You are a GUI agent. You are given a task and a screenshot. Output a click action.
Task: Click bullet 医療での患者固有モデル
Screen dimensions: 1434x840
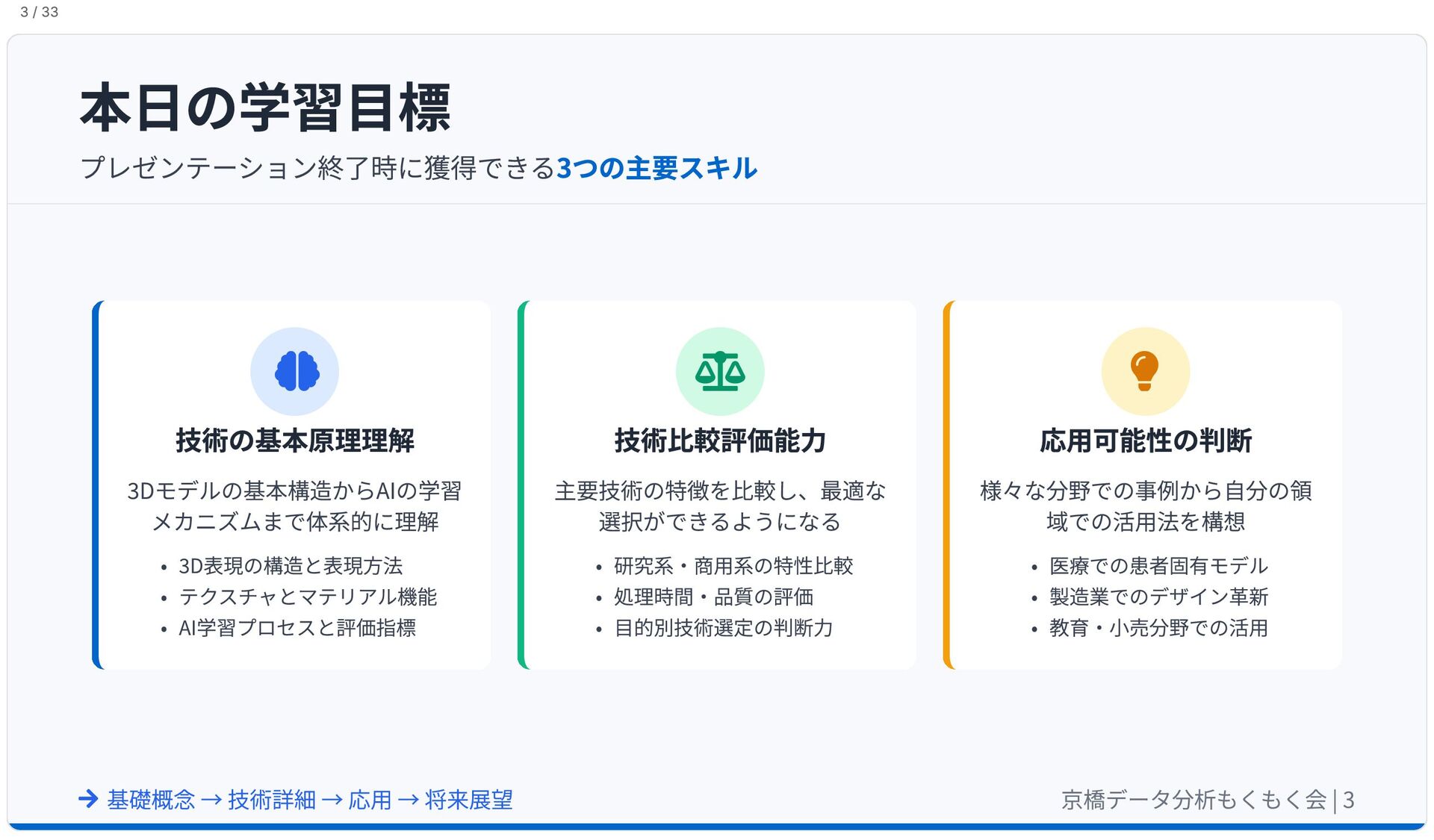click(1158, 566)
